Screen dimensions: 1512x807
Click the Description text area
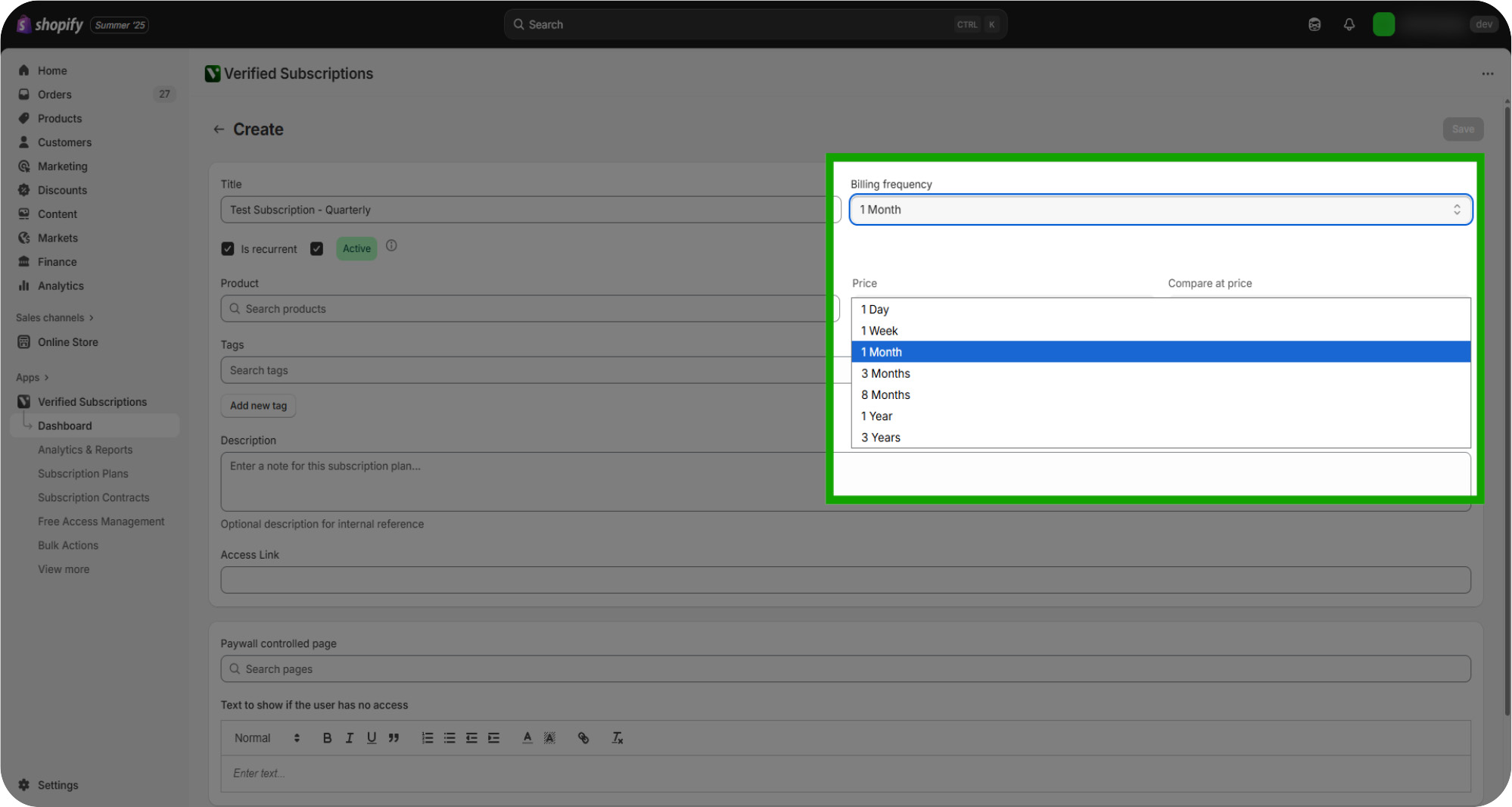tap(845, 481)
